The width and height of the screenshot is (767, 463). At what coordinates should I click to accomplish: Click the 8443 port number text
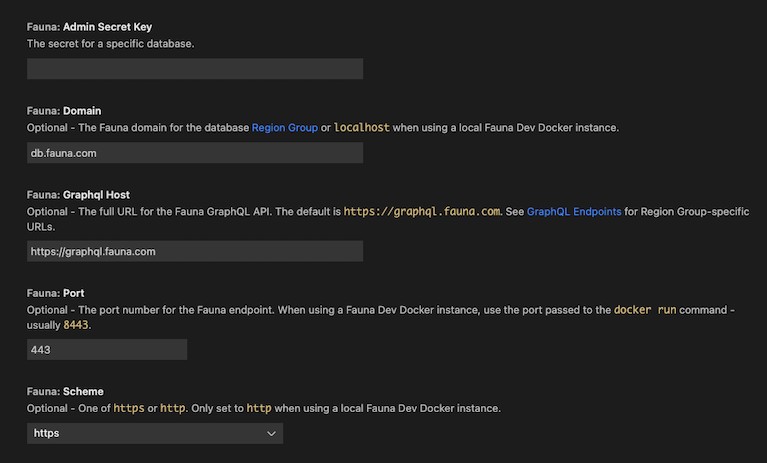tap(76, 325)
